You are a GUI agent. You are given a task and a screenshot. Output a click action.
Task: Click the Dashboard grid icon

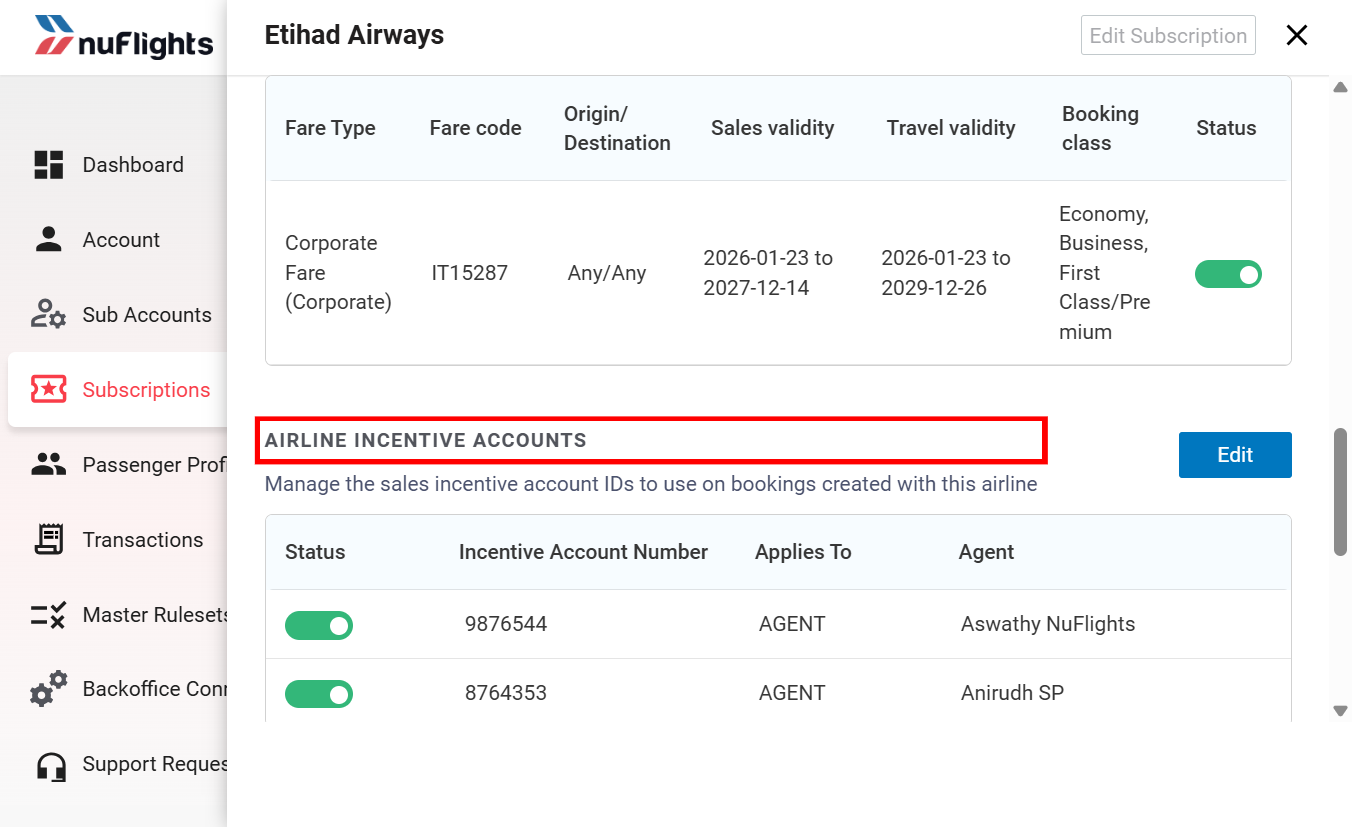(x=48, y=165)
